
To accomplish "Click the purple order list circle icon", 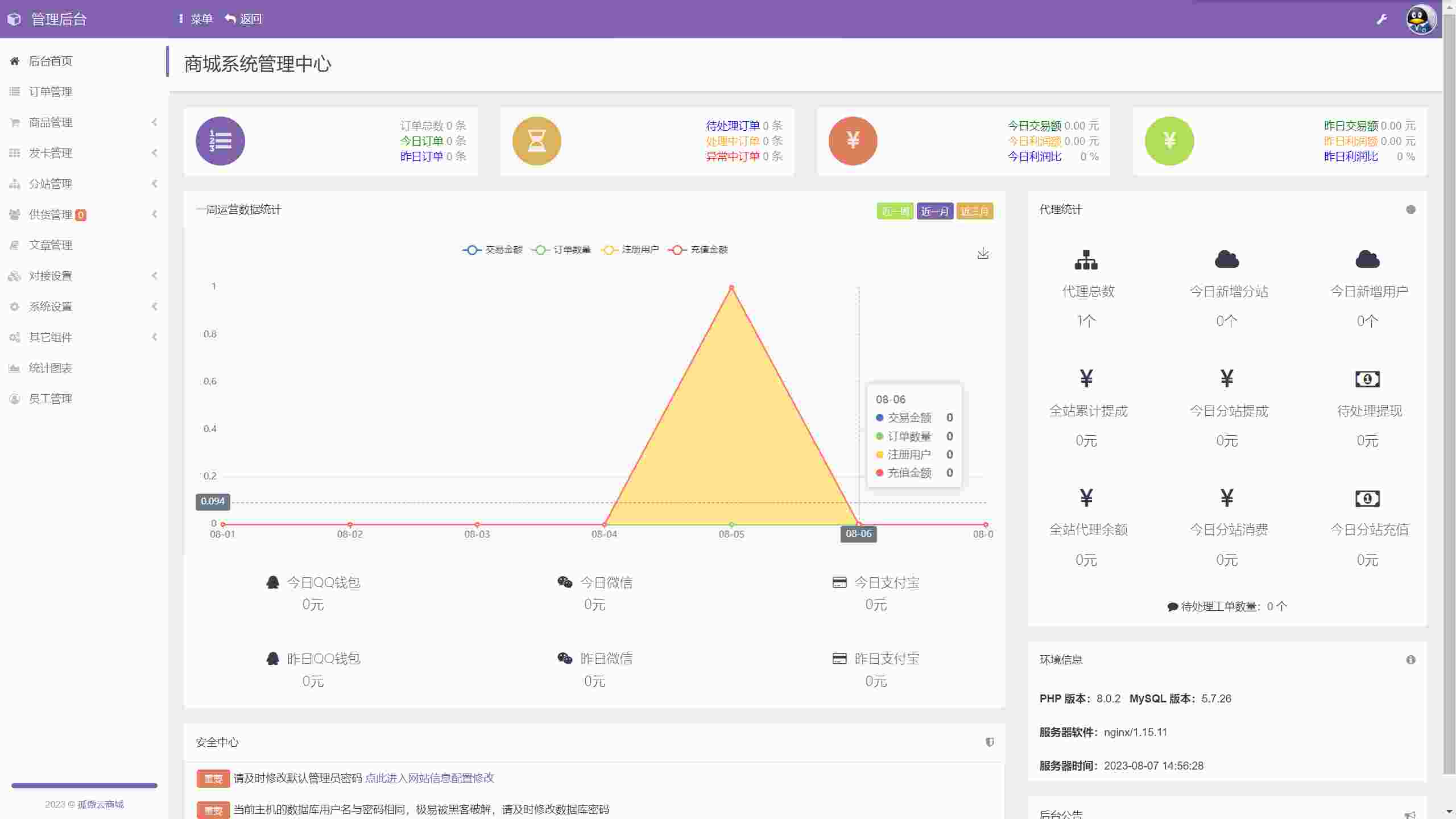I will coord(220,141).
